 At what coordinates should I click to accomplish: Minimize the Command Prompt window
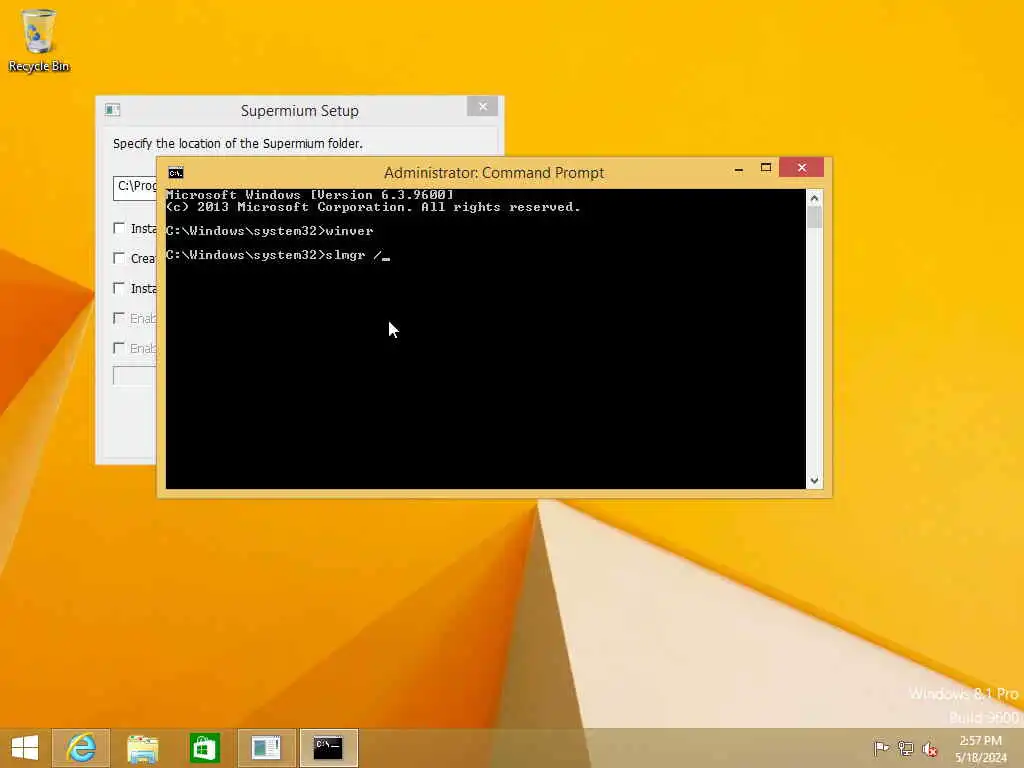pyautogui.click(x=739, y=168)
